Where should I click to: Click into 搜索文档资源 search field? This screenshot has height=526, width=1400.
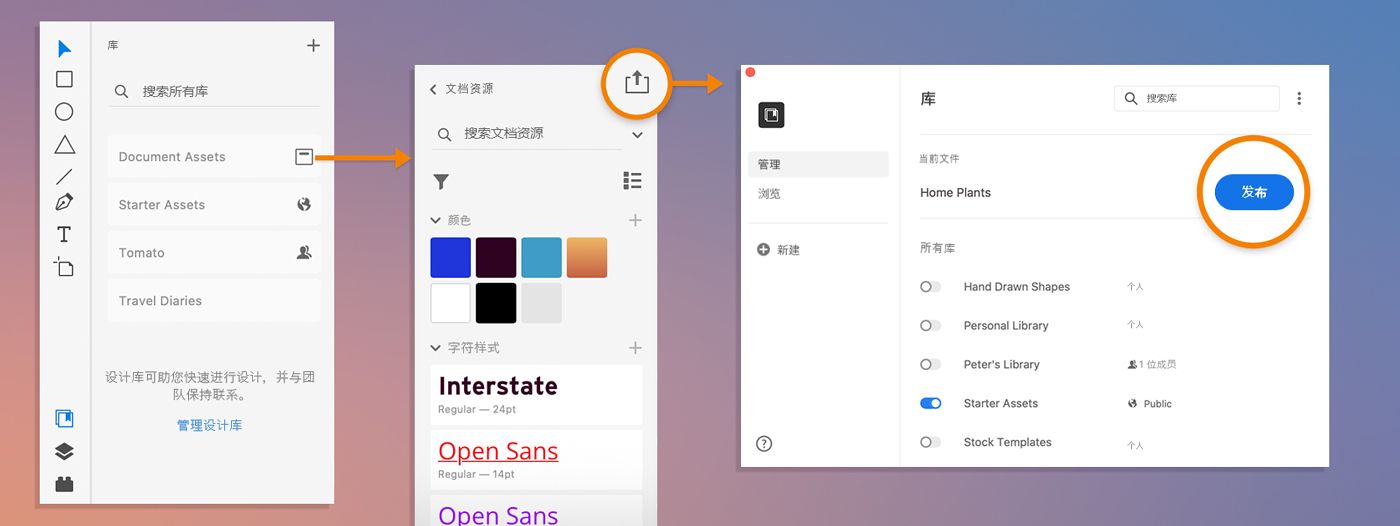click(526, 134)
